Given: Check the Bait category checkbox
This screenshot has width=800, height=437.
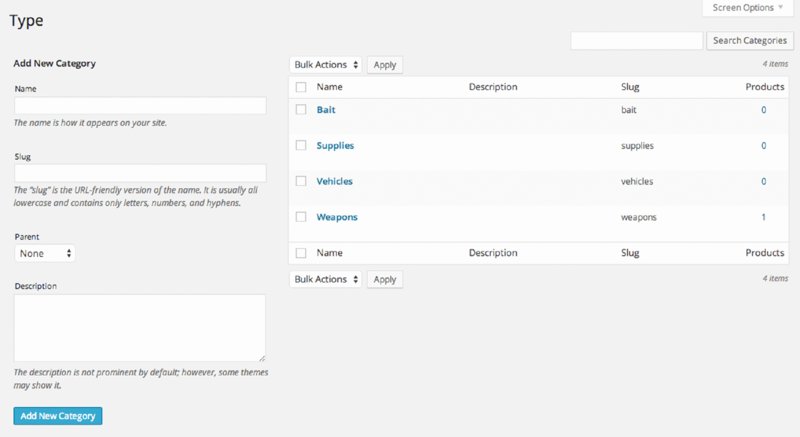Looking at the screenshot, I should tap(301, 110).
